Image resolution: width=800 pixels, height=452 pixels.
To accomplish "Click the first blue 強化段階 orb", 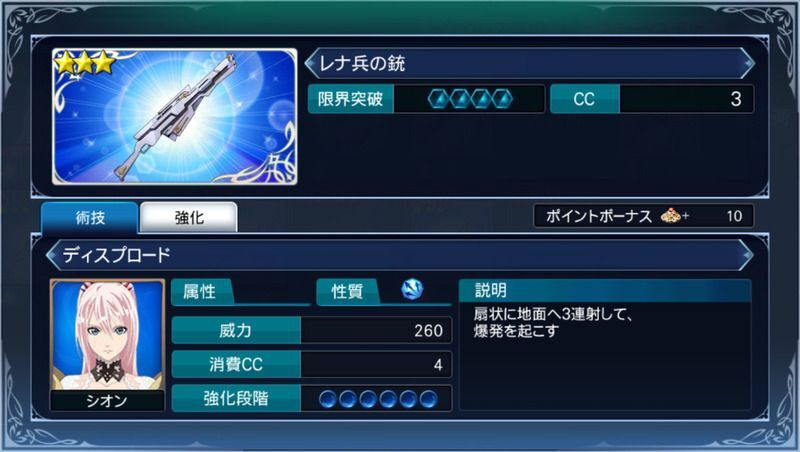I will 328,398.
